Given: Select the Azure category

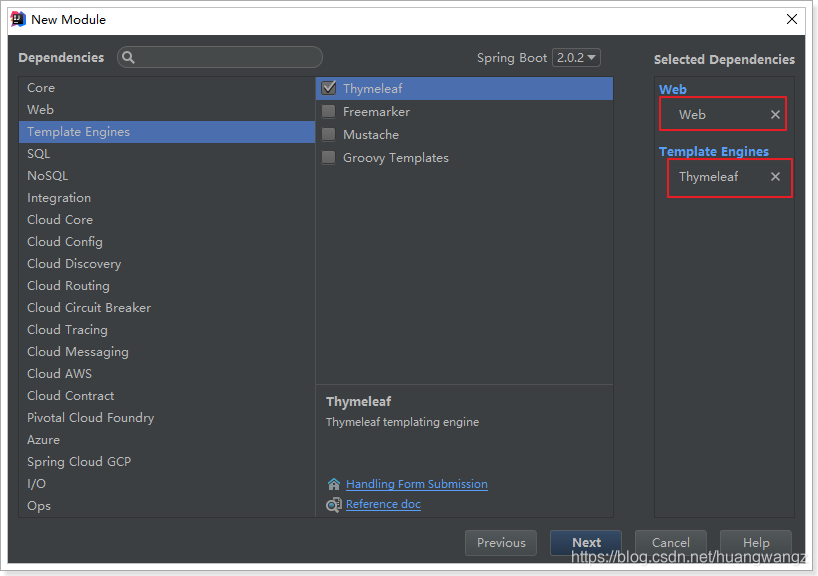Looking at the screenshot, I should point(167,440).
